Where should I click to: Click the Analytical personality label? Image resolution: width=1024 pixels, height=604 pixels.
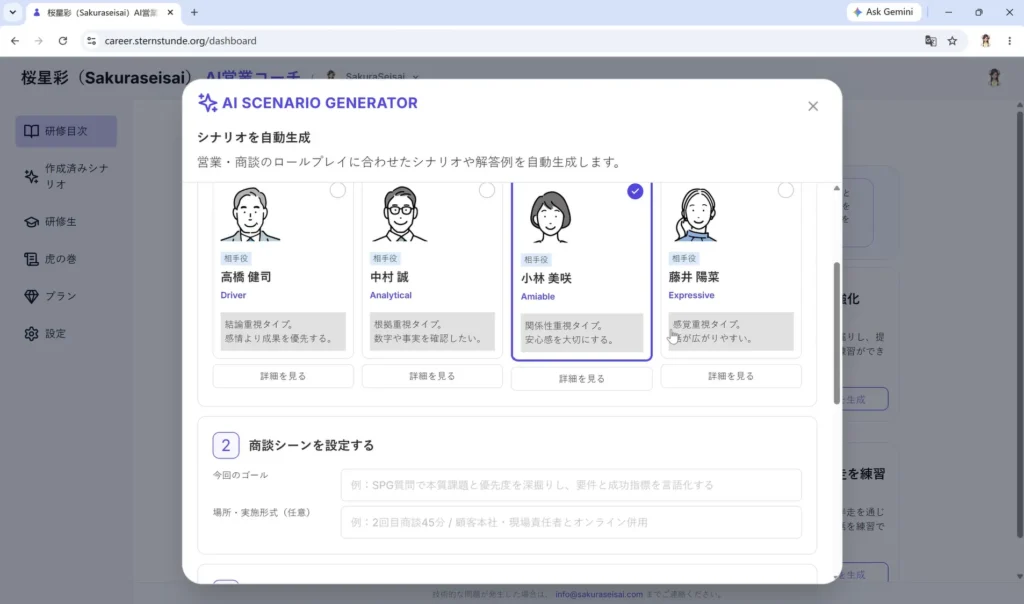coord(391,295)
